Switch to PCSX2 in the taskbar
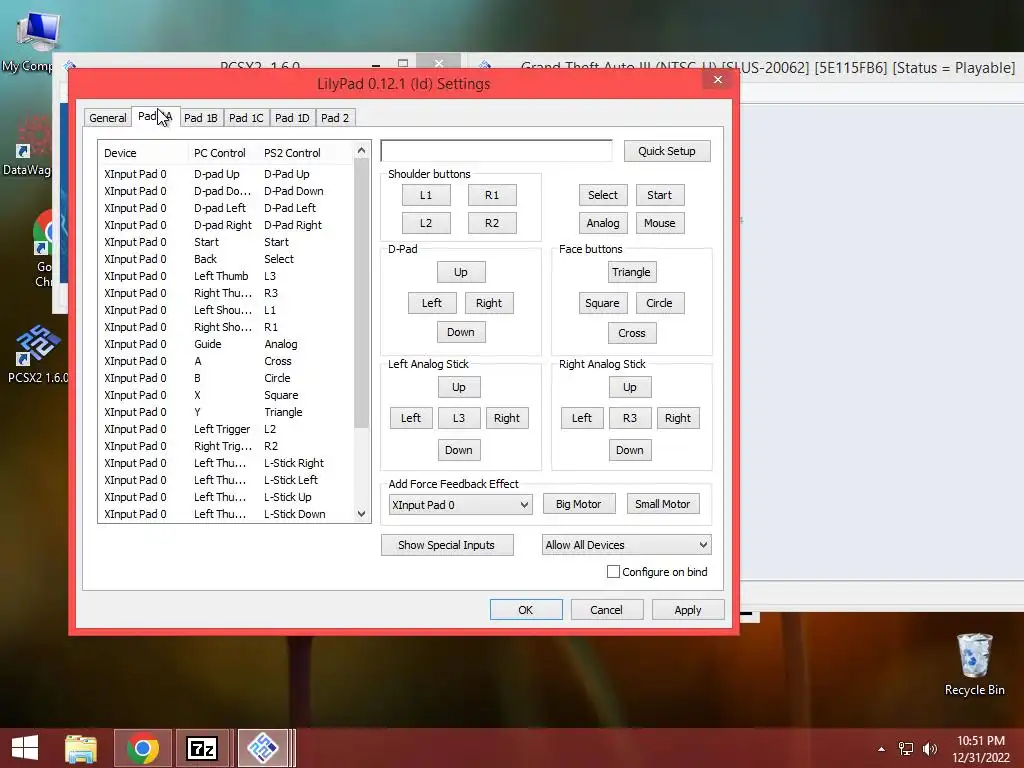The width and height of the screenshot is (1024, 768). 263,748
